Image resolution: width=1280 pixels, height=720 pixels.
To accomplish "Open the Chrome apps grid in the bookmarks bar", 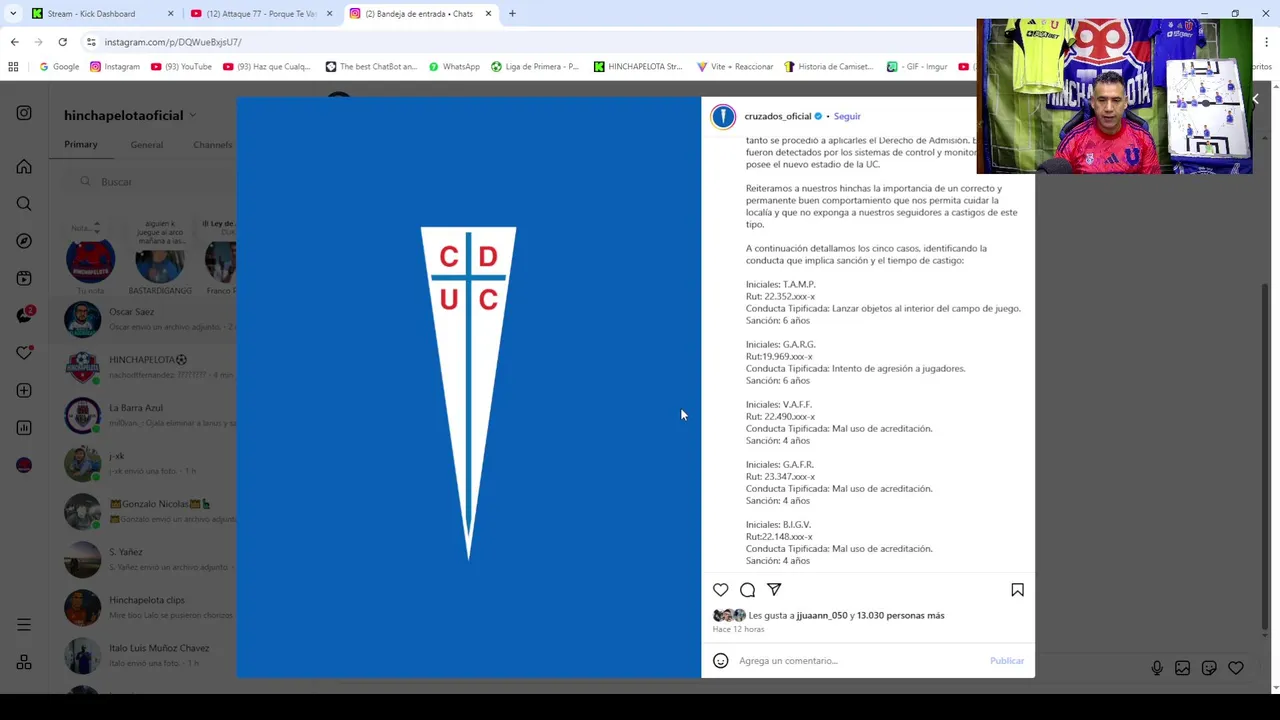I will point(13,67).
